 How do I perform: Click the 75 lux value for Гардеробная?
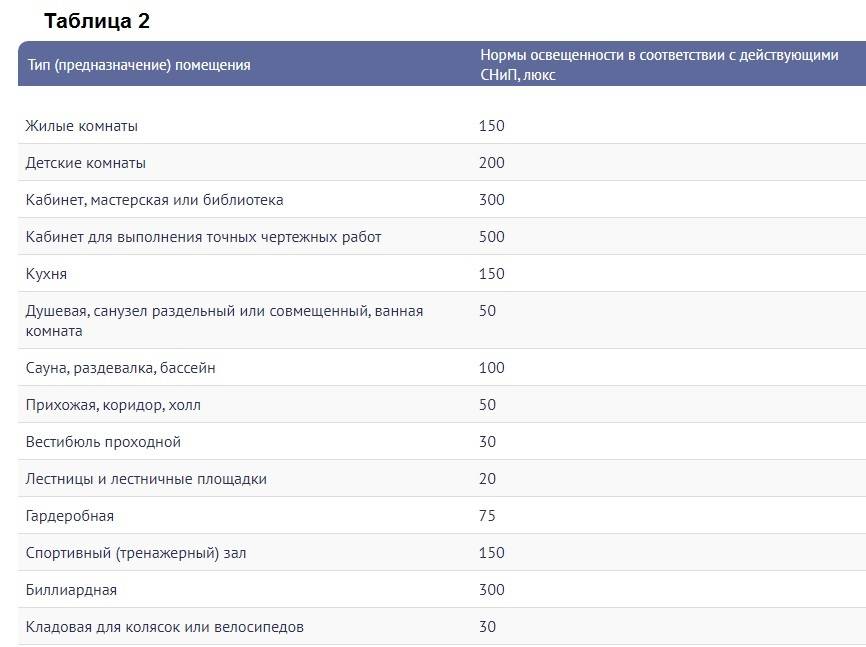click(488, 516)
